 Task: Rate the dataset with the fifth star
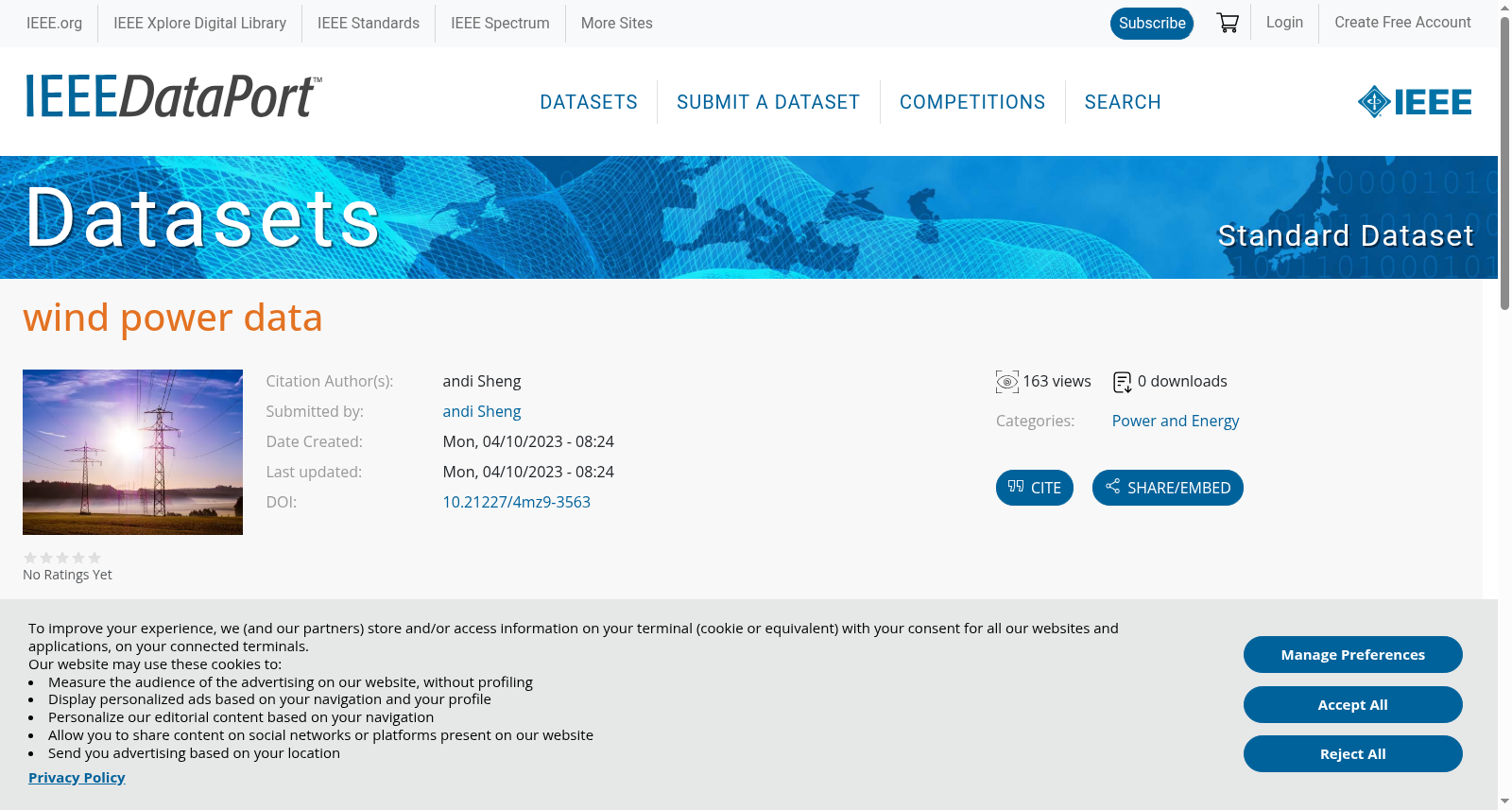pos(94,558)
